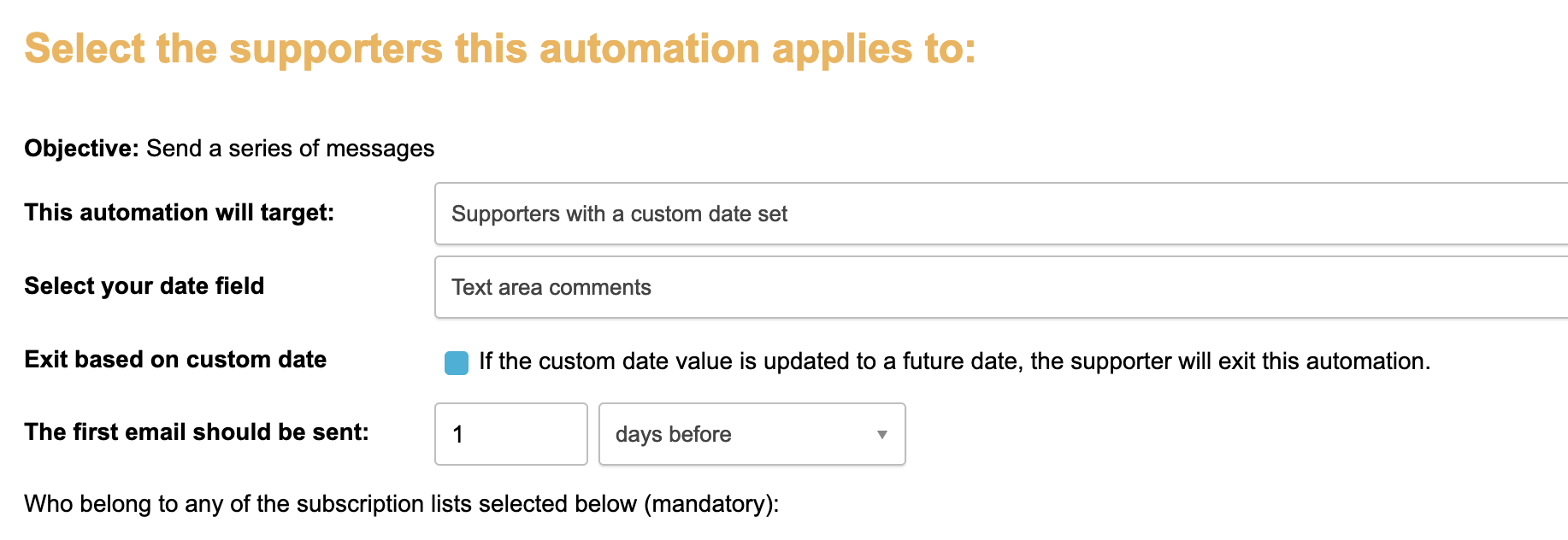This screenshot has height=540, width=1568.
Task: Open the date field selector showing Text area comments
Action: point(1000,287)
